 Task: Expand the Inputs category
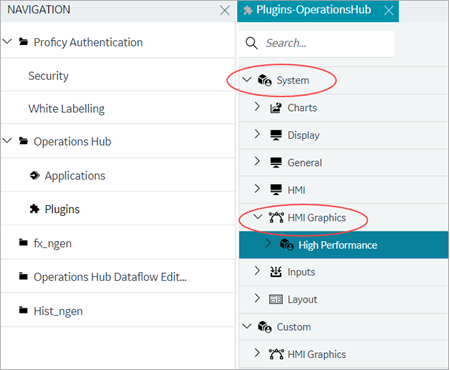click(x=257, y=271)
